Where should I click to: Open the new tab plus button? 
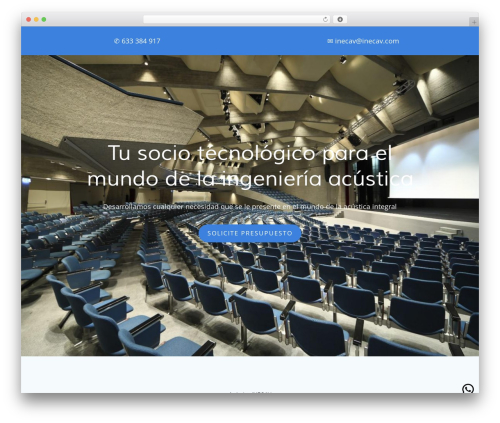[474, 22]
